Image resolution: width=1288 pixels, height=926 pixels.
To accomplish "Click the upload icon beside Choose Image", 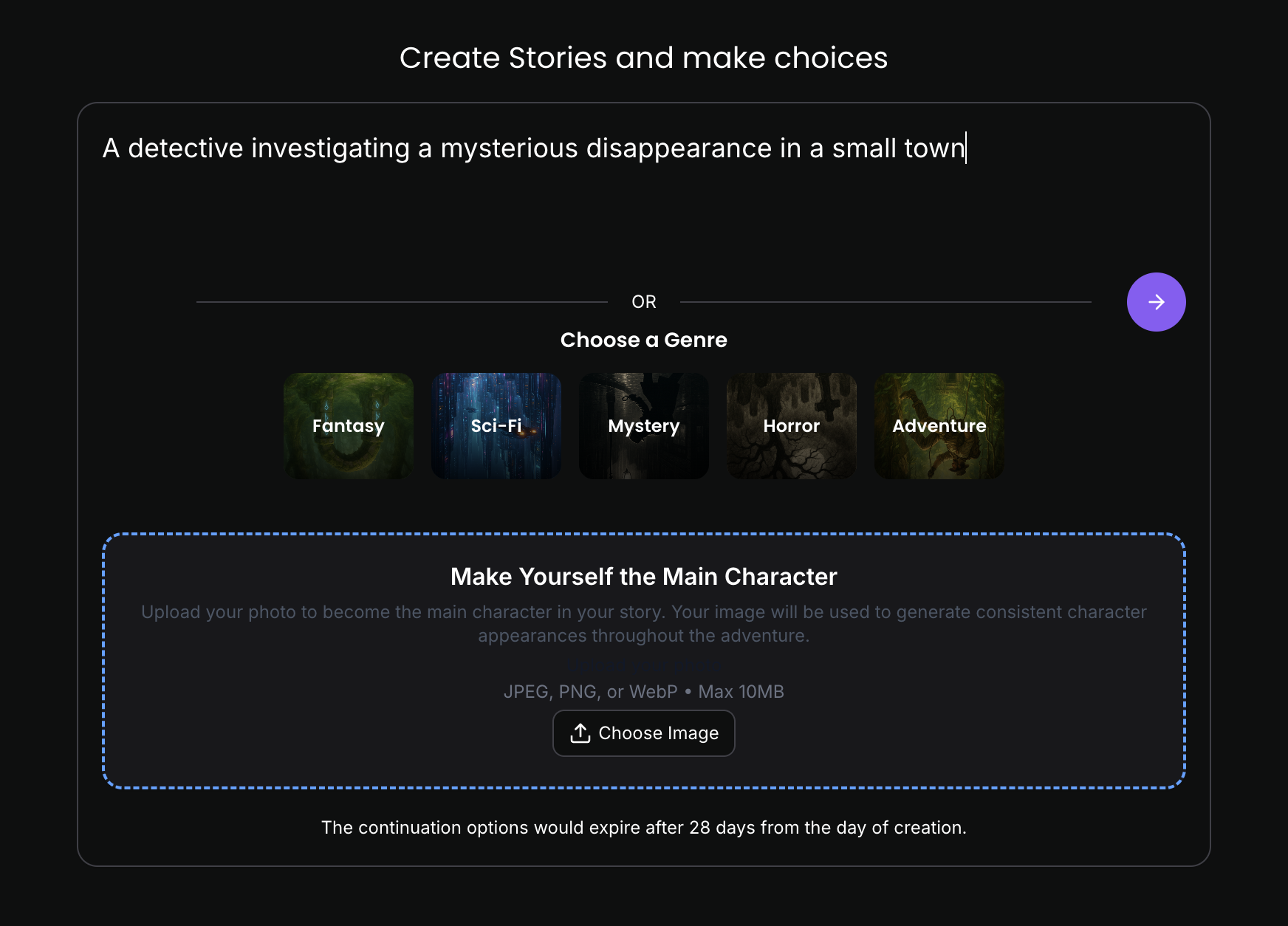I will click(580, 733).
